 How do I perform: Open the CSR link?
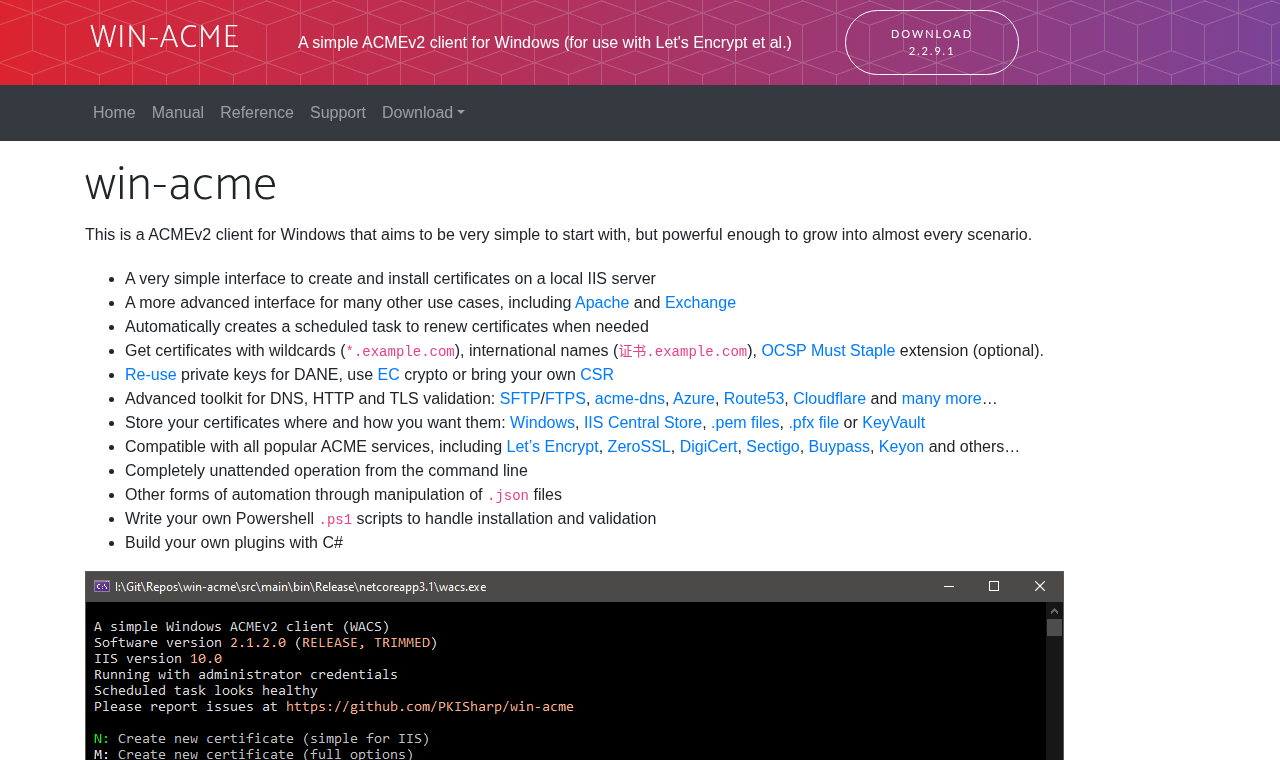(x=597, y=375)
